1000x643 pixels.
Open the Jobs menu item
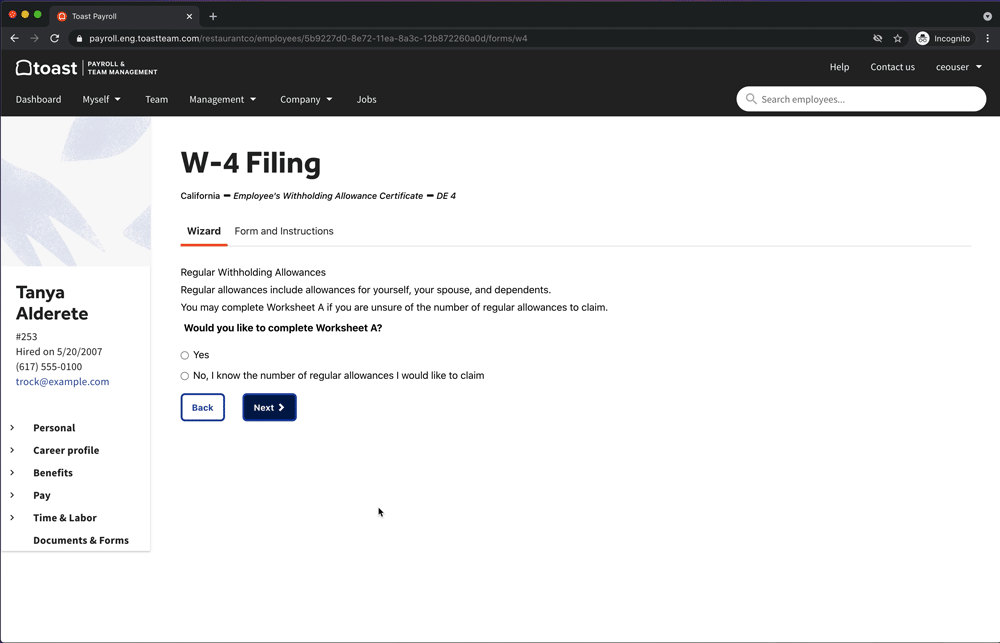pyautogui.click(x=367, y=99)
